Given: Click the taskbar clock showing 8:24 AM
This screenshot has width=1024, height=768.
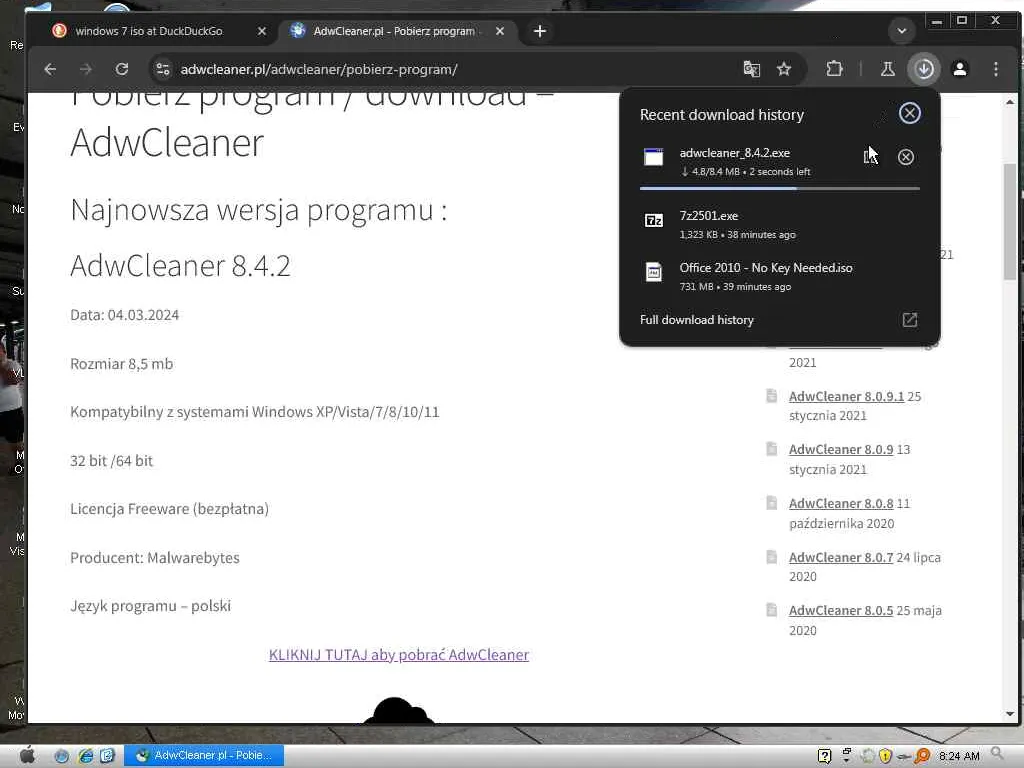Looking at the screenshot, I should 959,756.
